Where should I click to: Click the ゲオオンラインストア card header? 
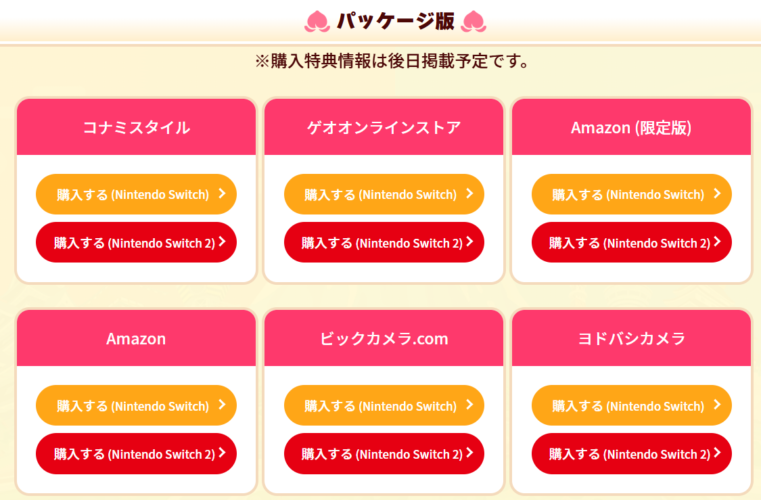point(384,127)
